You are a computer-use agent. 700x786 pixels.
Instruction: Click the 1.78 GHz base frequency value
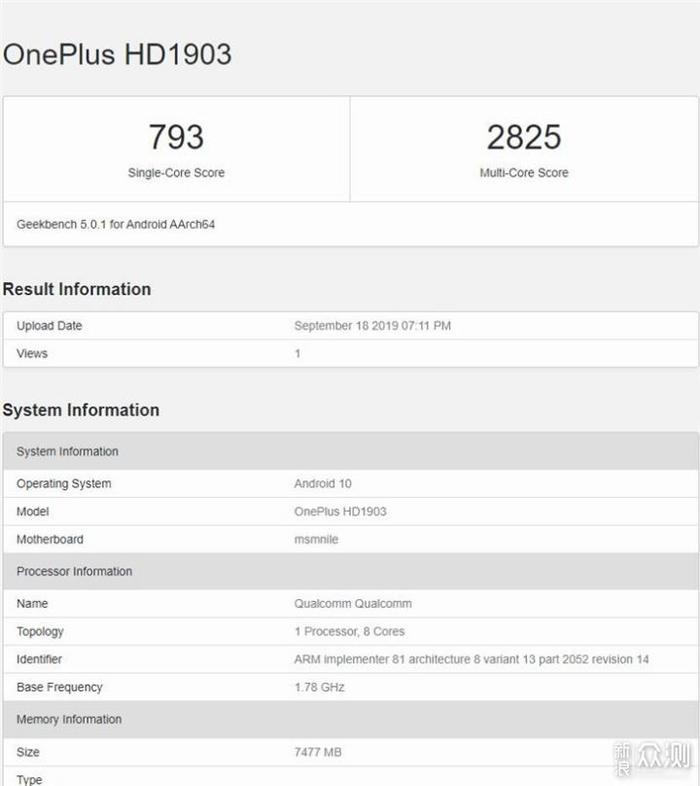click(x=319, y=687)
